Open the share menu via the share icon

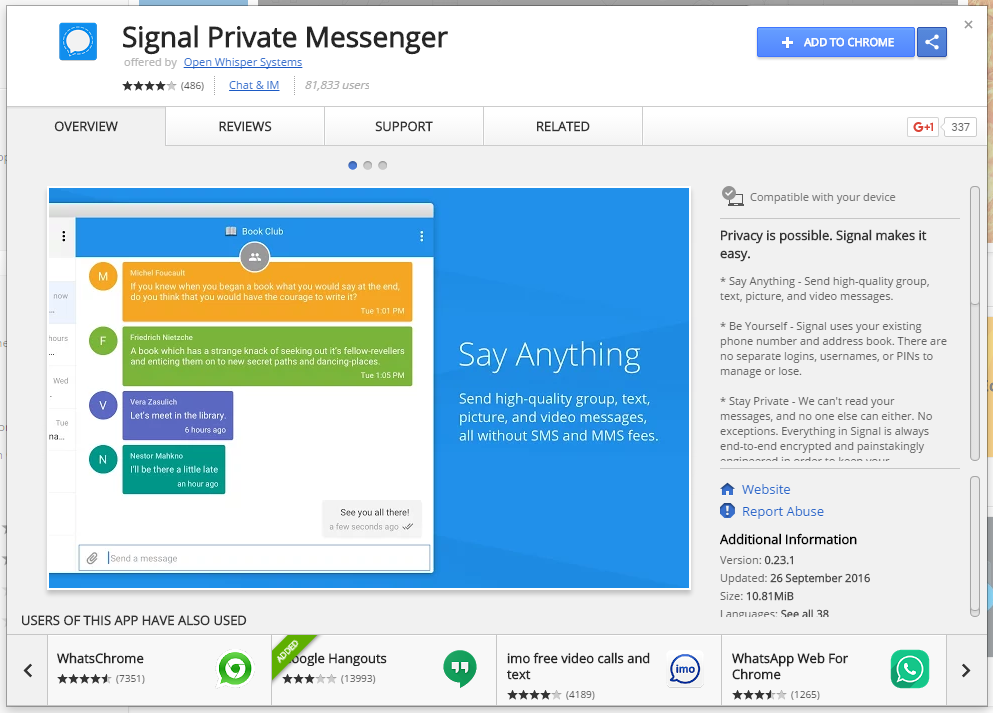click(x=931, y=41)
